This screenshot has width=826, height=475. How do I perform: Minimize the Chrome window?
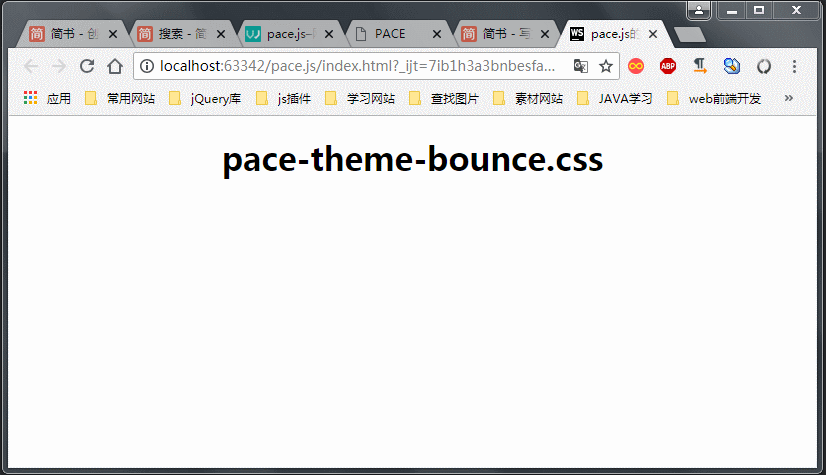(x=732, y=10)
